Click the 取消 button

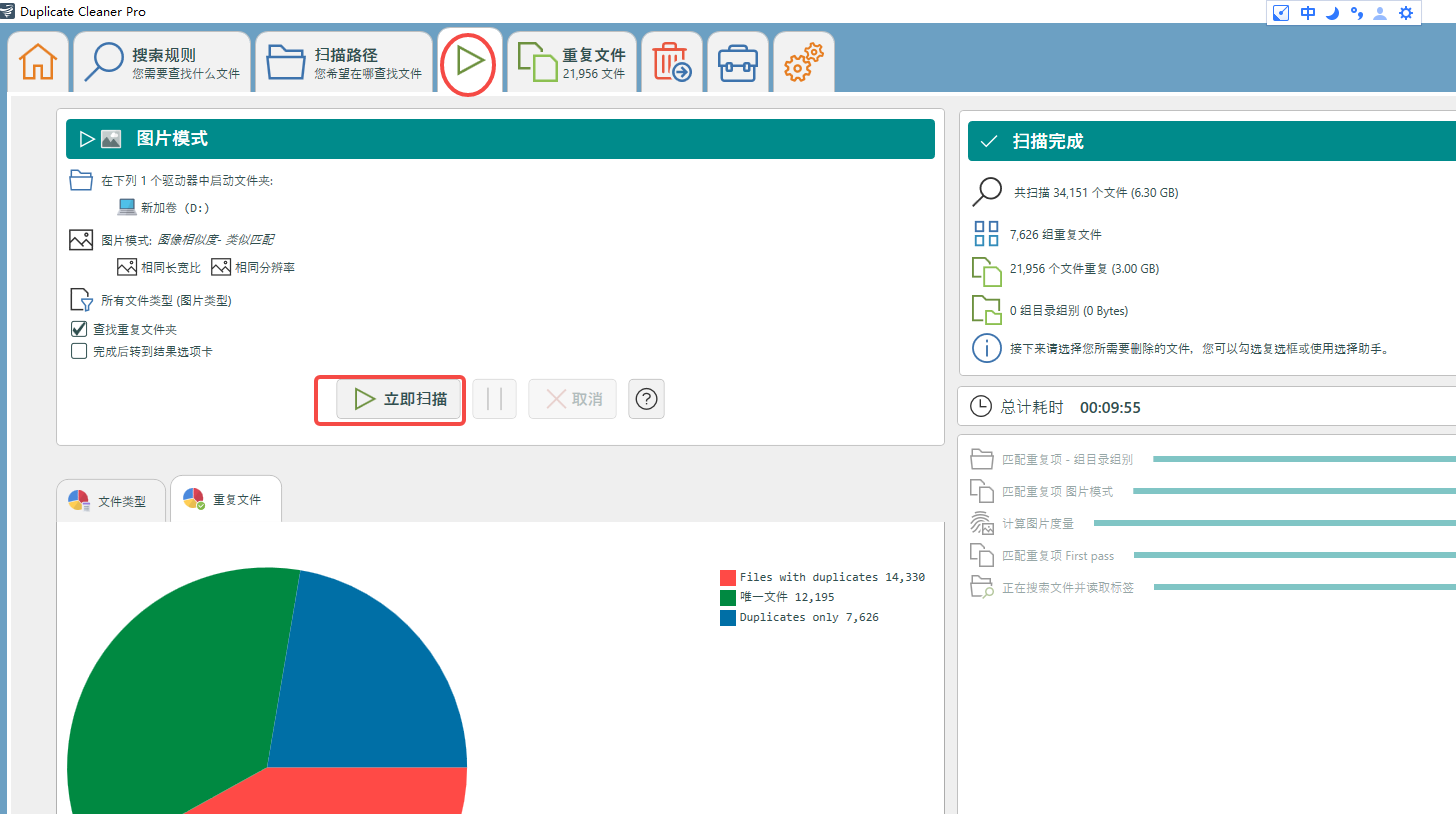573,399
